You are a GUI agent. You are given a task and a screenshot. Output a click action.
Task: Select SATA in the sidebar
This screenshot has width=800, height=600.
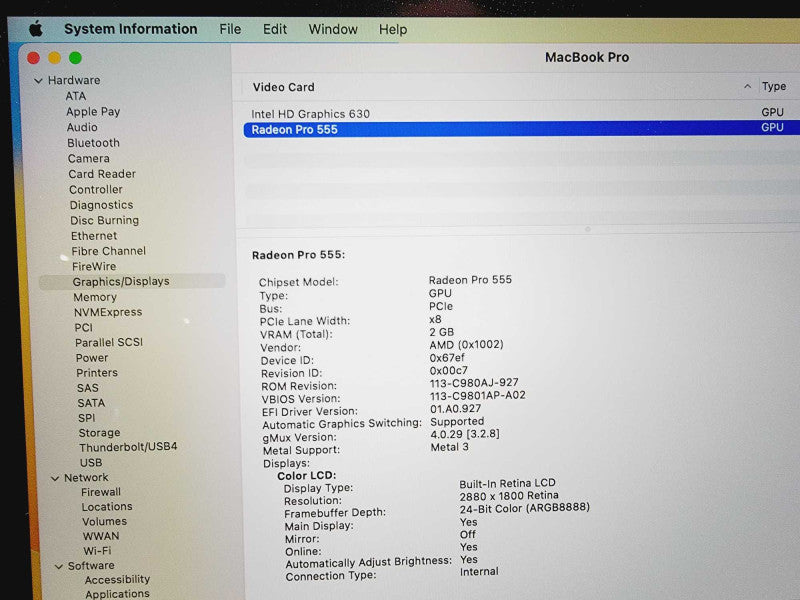(91, 403)
